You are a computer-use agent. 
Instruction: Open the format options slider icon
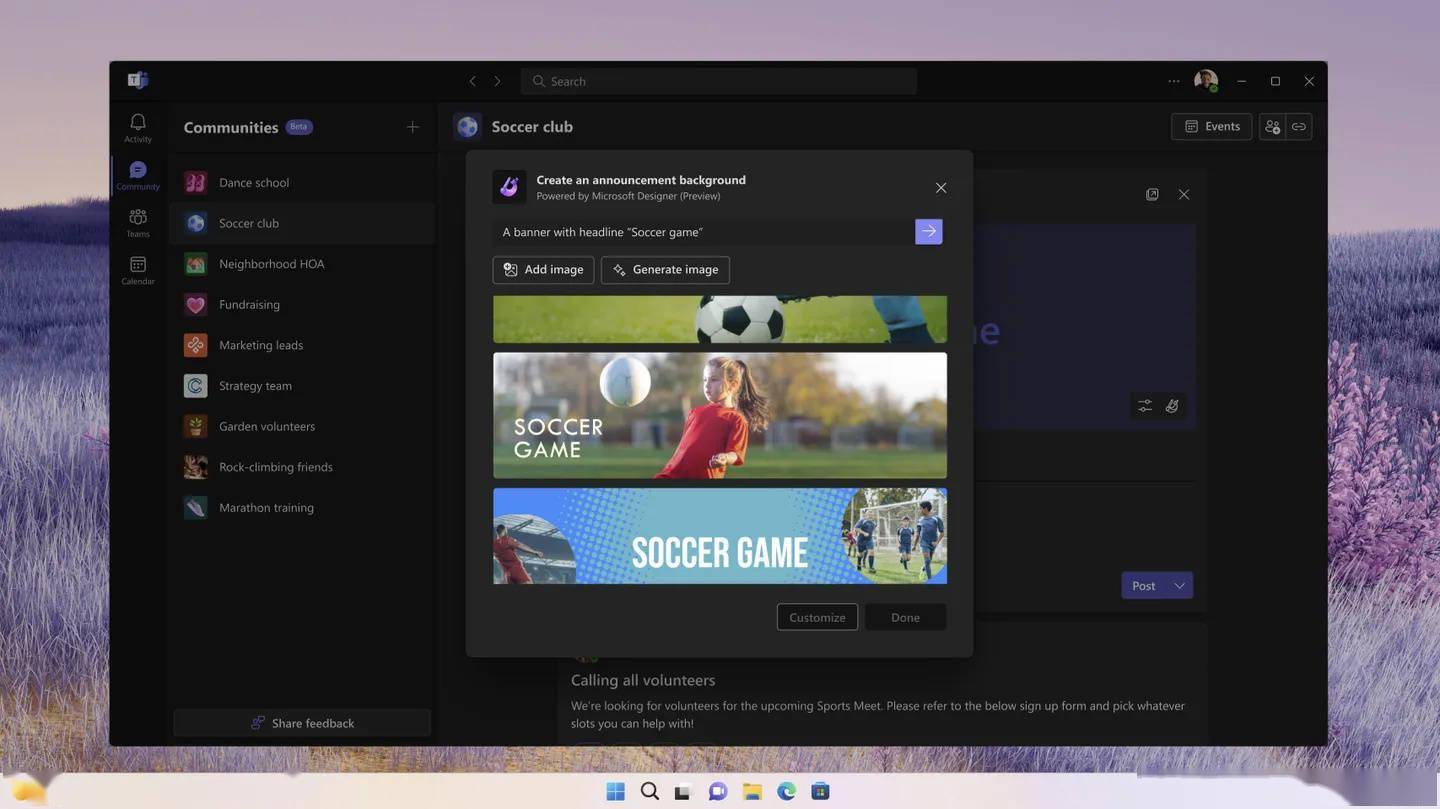1145,405
